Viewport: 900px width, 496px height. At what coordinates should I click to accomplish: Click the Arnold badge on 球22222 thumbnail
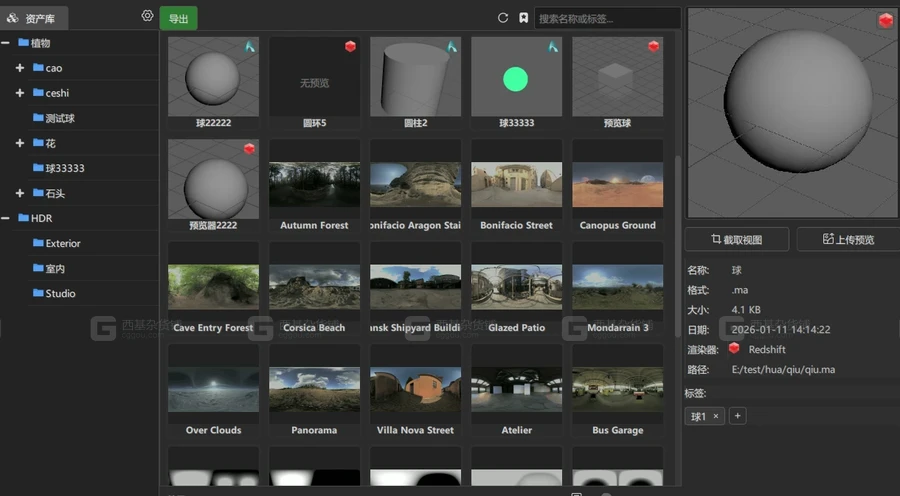pyautogui.click(x=250, y=46)
